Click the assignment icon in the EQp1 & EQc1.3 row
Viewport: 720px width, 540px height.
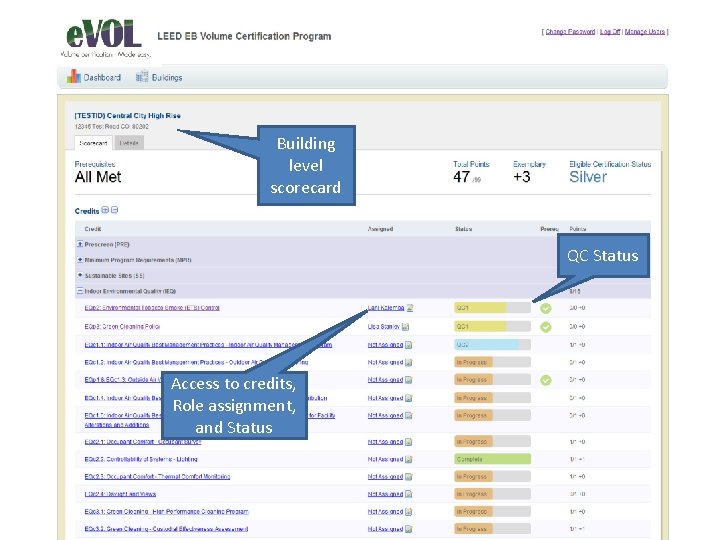(409, 380)
